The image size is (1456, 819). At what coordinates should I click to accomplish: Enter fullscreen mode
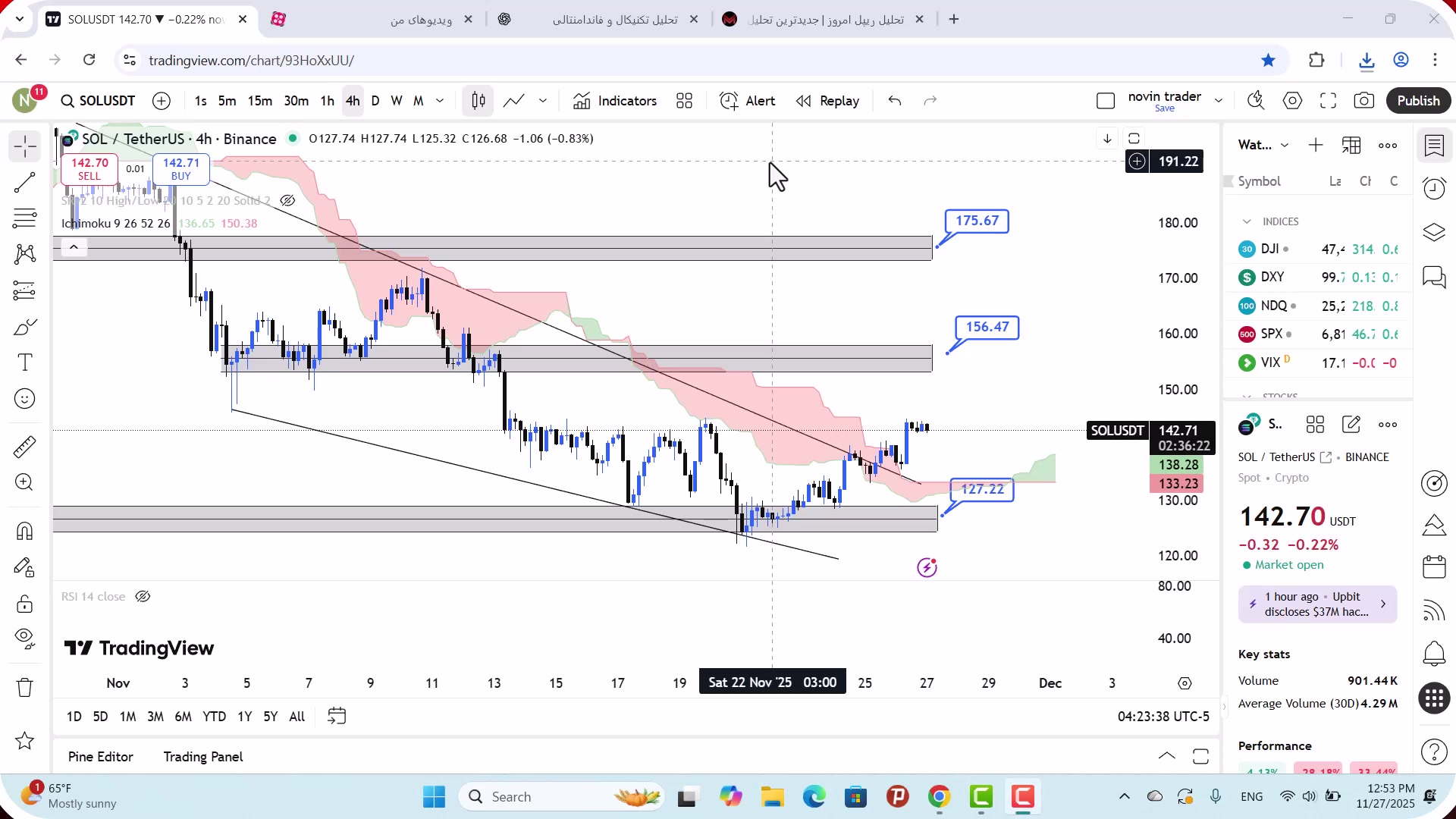1328,101
